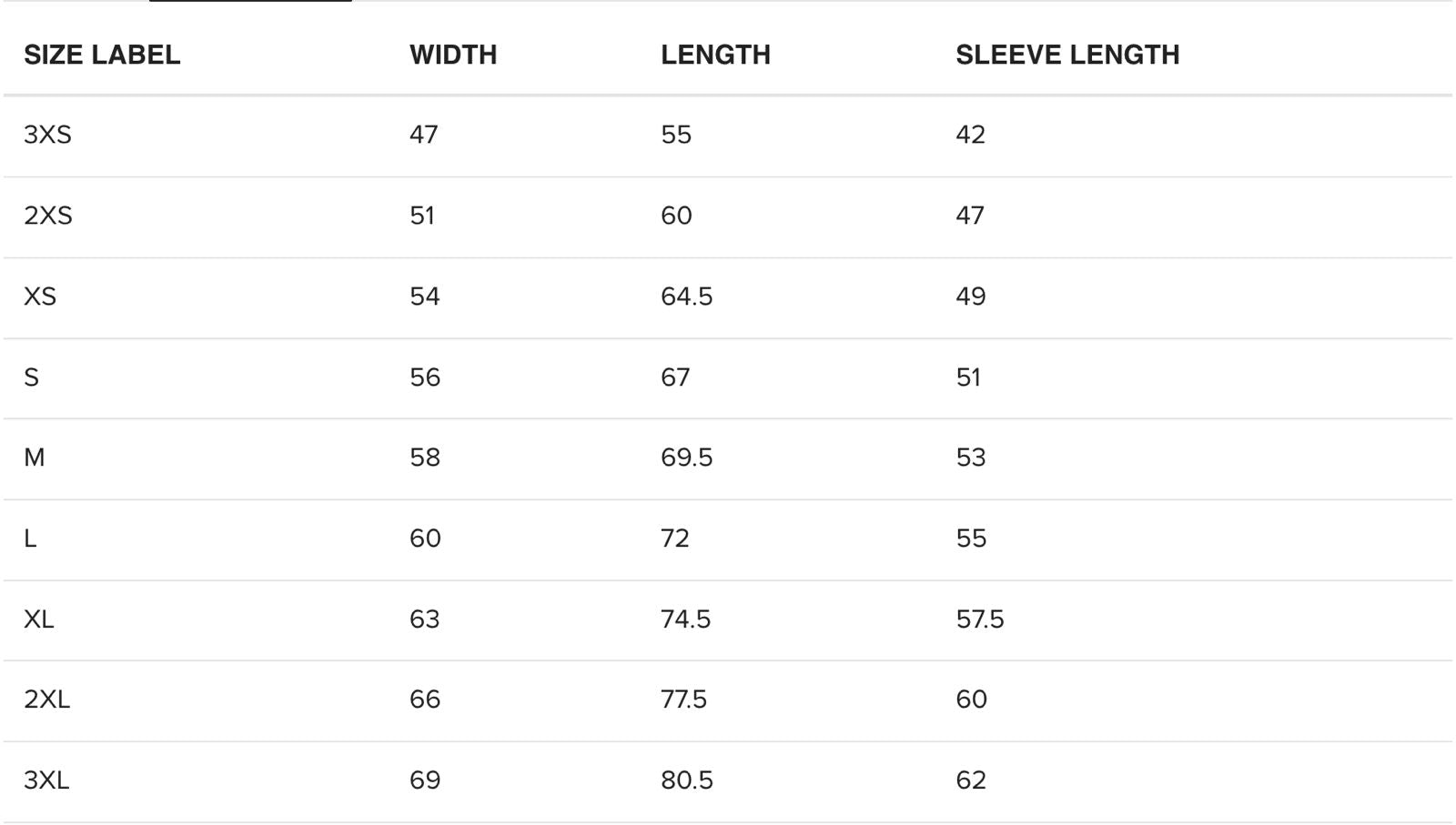Click the LENGTH column header
This screenshot has width=1456, height=825.
[x=715, y=55]
